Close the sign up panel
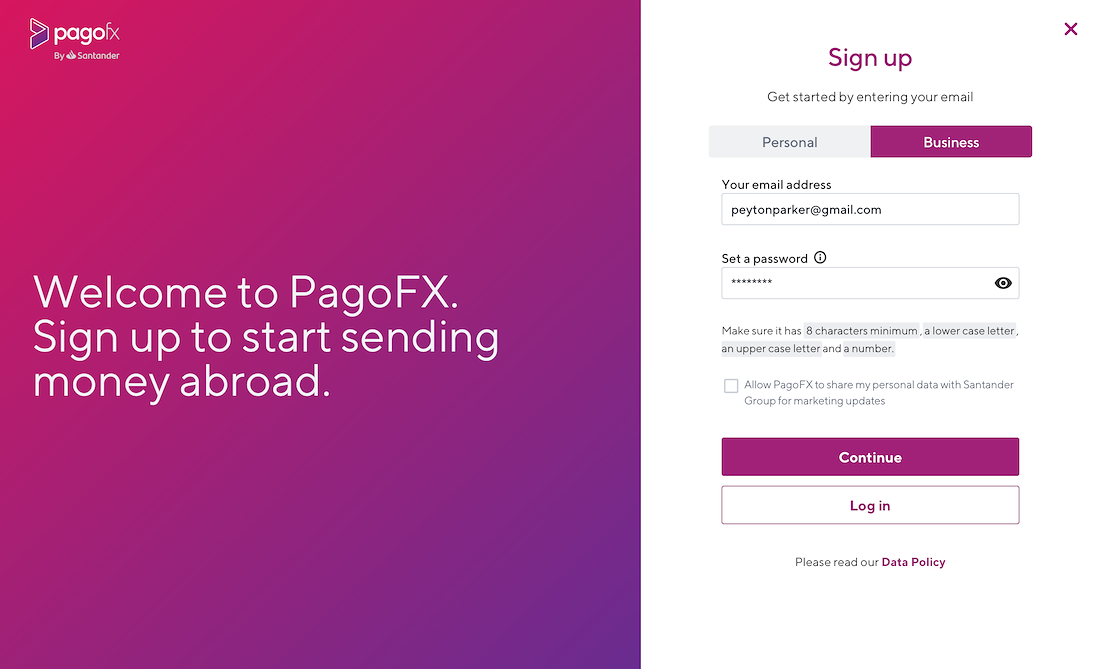The height and width of the screenshot is (669, 1100). 1071,29
